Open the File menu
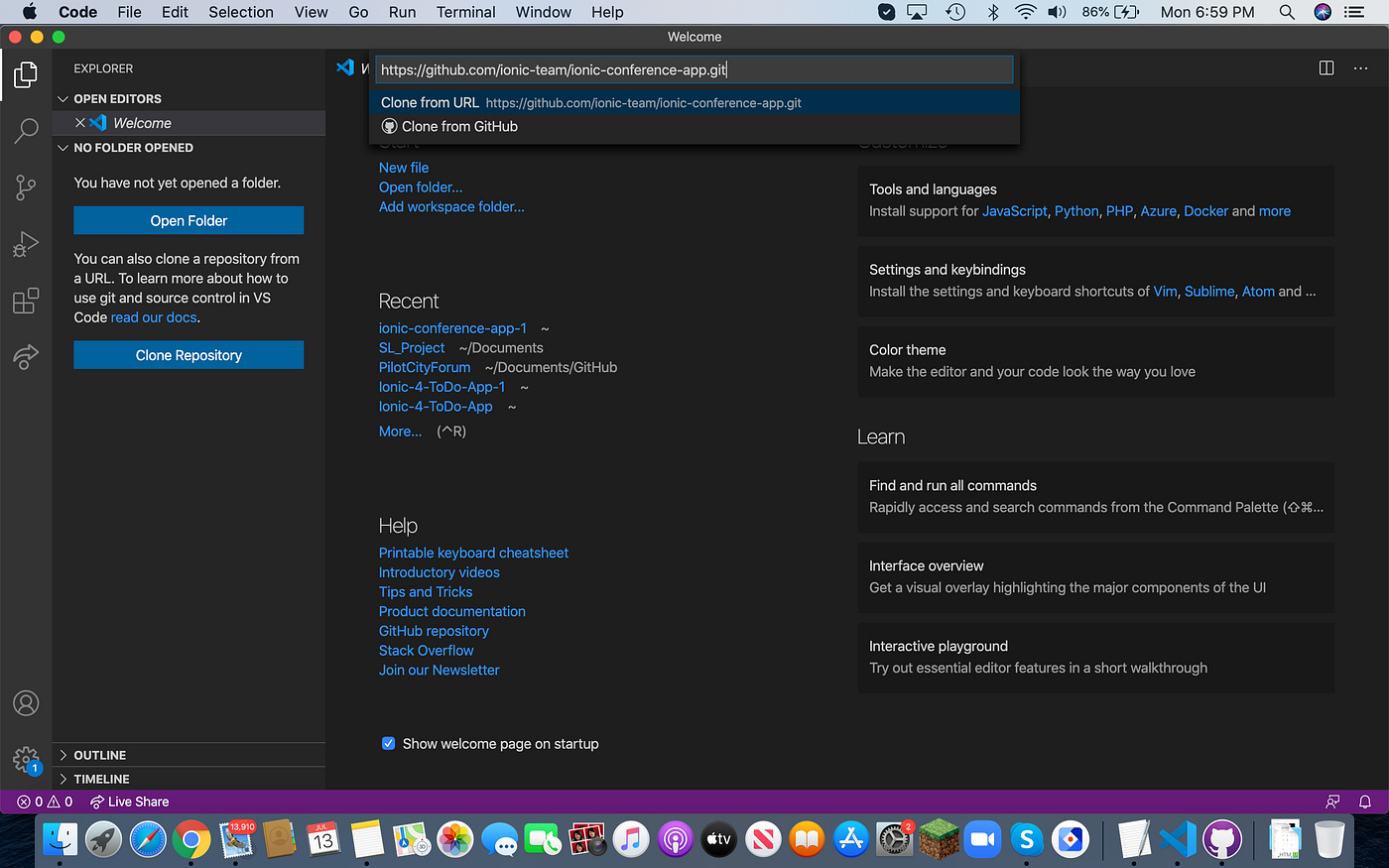The width and height of the screenshot is (1389, 868). click(129, 12)
